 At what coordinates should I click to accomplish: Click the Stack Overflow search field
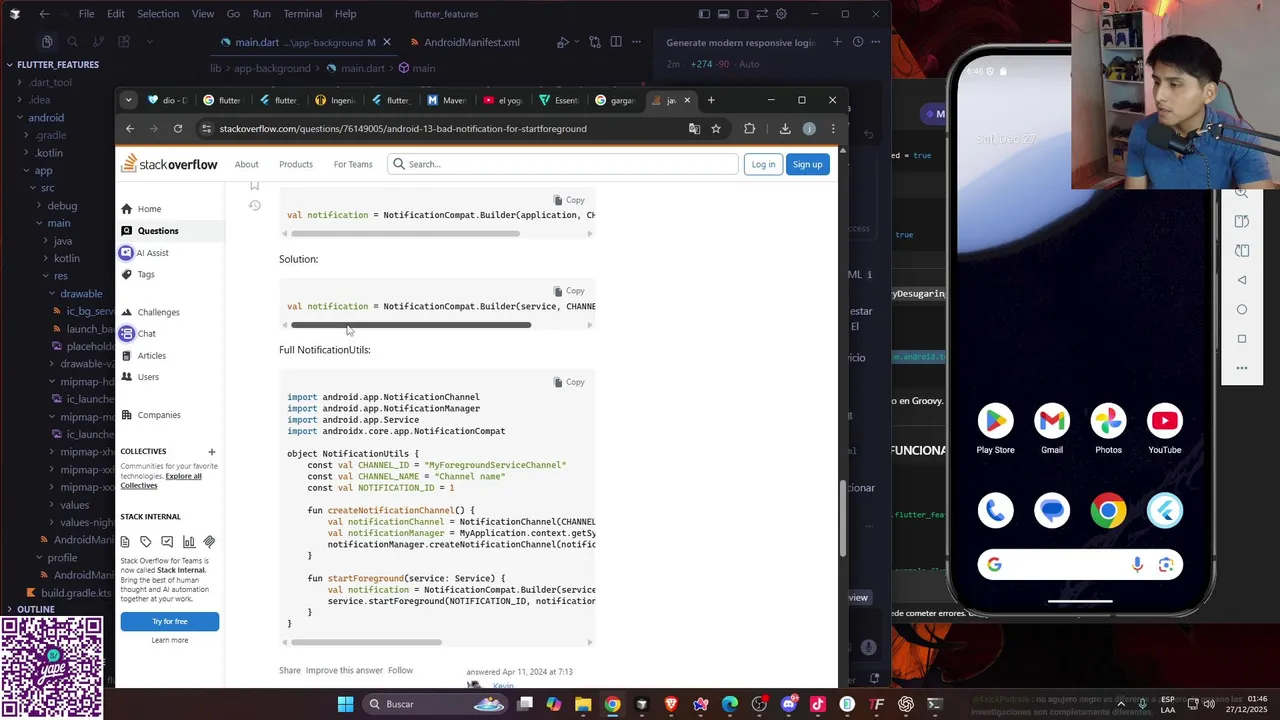(562, 164)
